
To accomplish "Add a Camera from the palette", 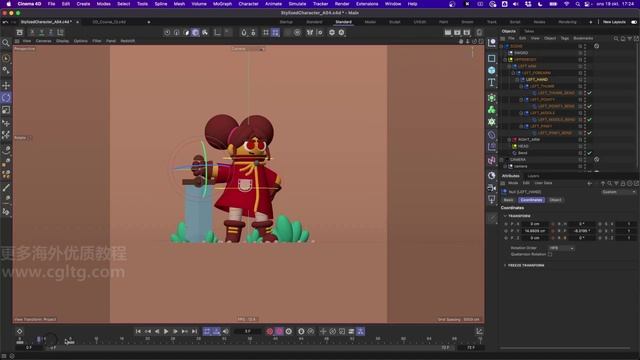I will click(491, 188).
